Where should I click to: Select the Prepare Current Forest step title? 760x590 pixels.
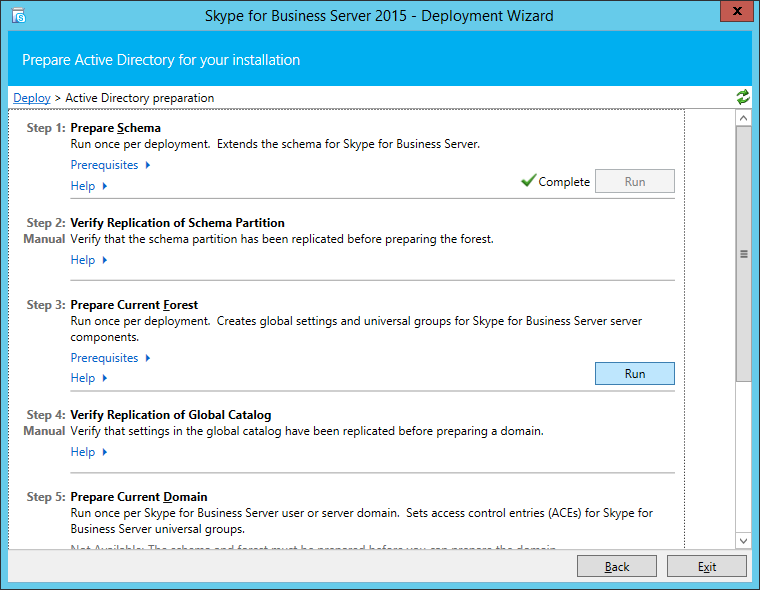(134, 305)
